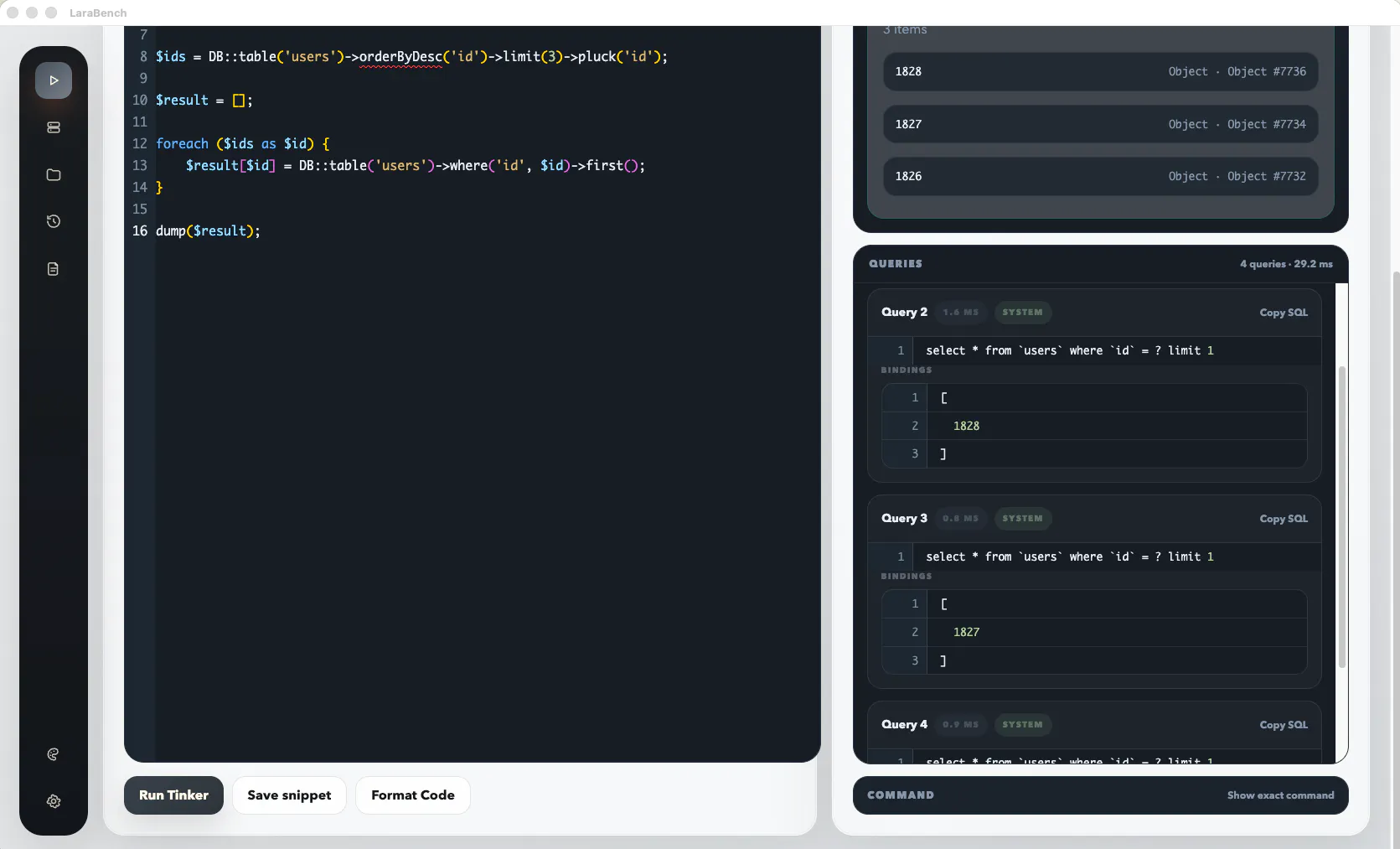Image resolution: width=1400 pixels, height=849 pixels.
Task: Click the QUERIES panel heading
Action: tap(896, 263)
